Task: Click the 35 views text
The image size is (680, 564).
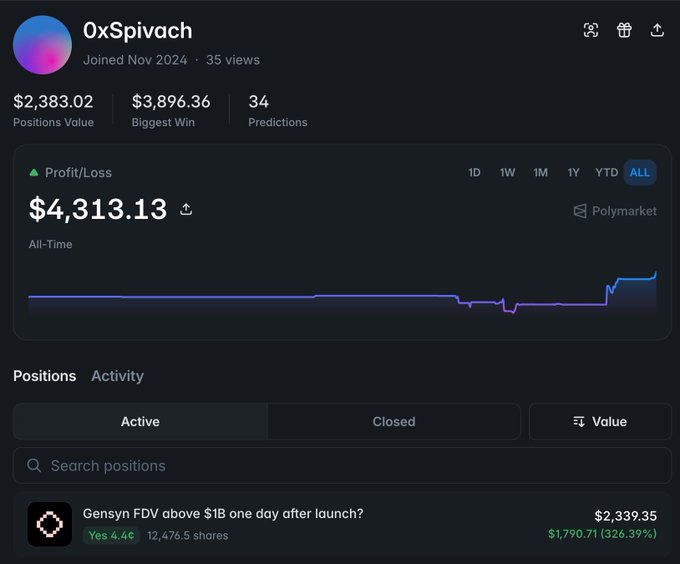Action: [x=233, y=60]
